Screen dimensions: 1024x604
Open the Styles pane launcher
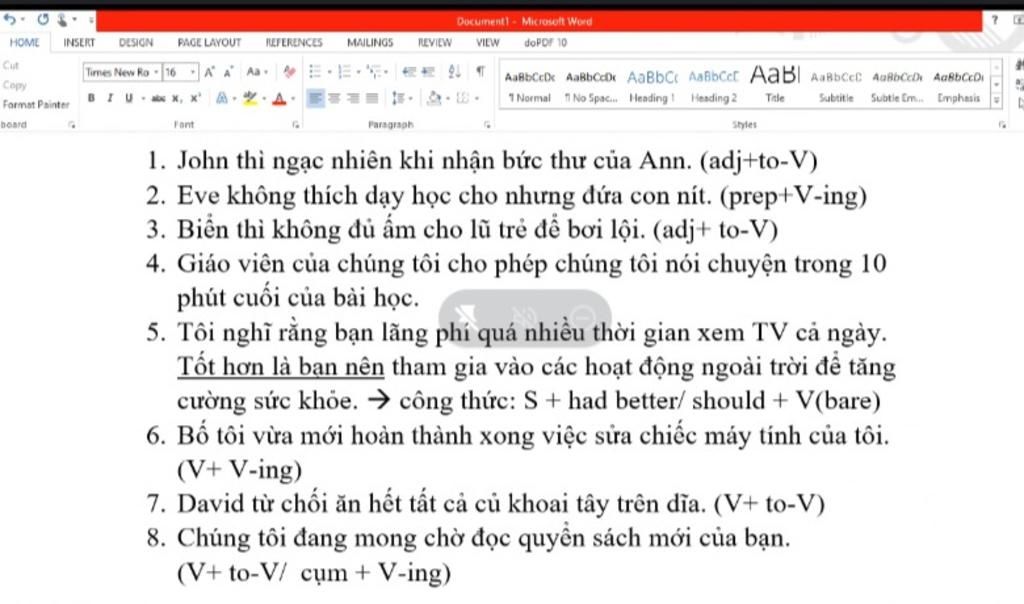click(1002, 125)
